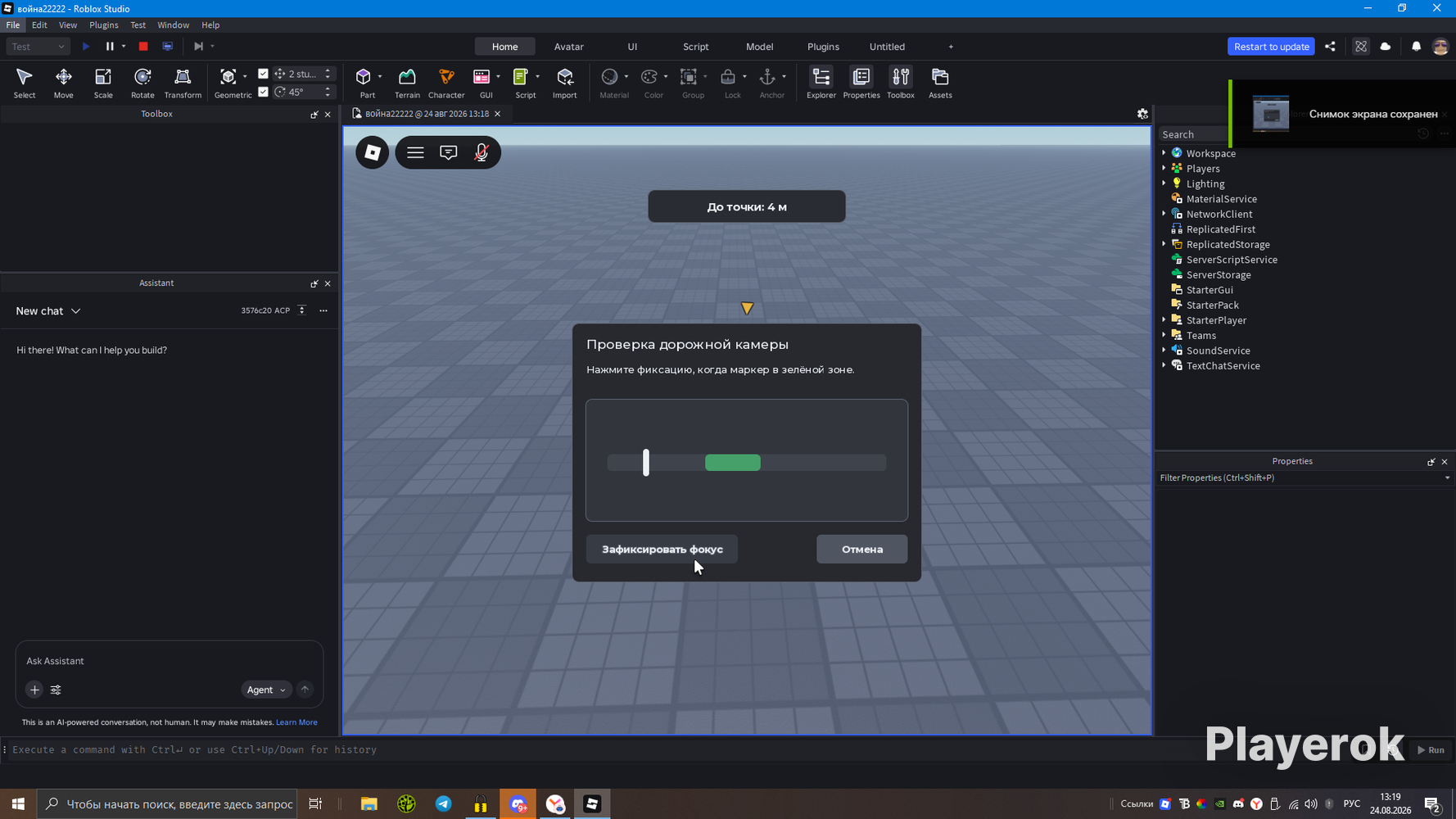Viewport: 1456px width, 819px height.
Task: Open the File menu
Action: coord(13,25)
